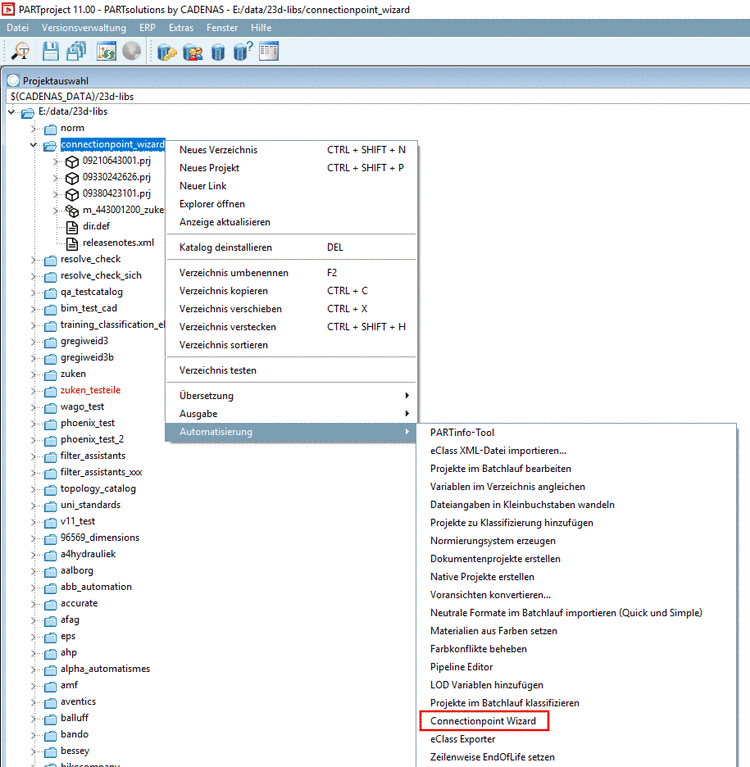Open the ERP menu
Viewport: 750px width, 767px height.
(x=147, y=28)
